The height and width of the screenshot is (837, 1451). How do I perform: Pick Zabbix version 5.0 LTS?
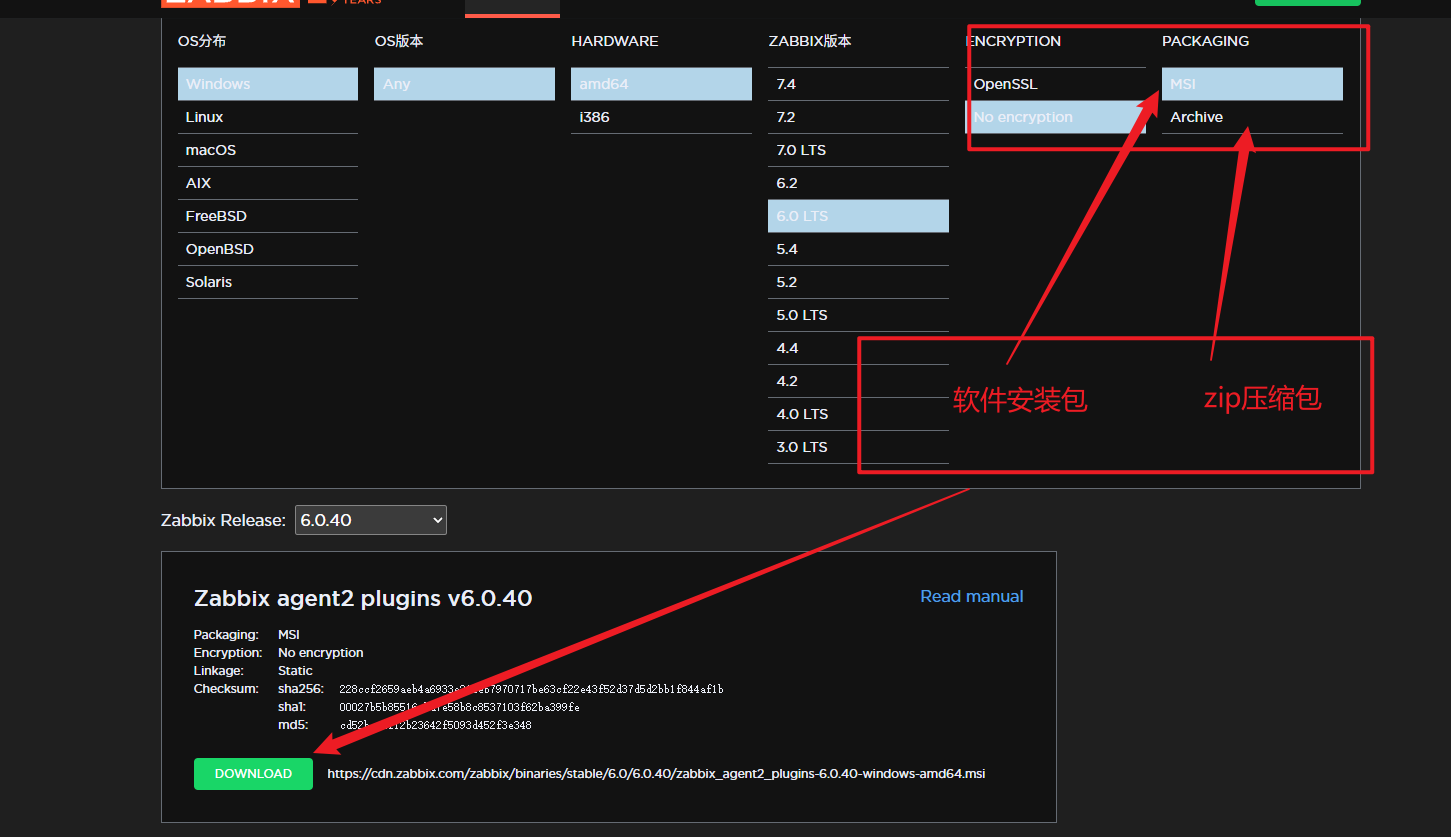coord(858,315)
